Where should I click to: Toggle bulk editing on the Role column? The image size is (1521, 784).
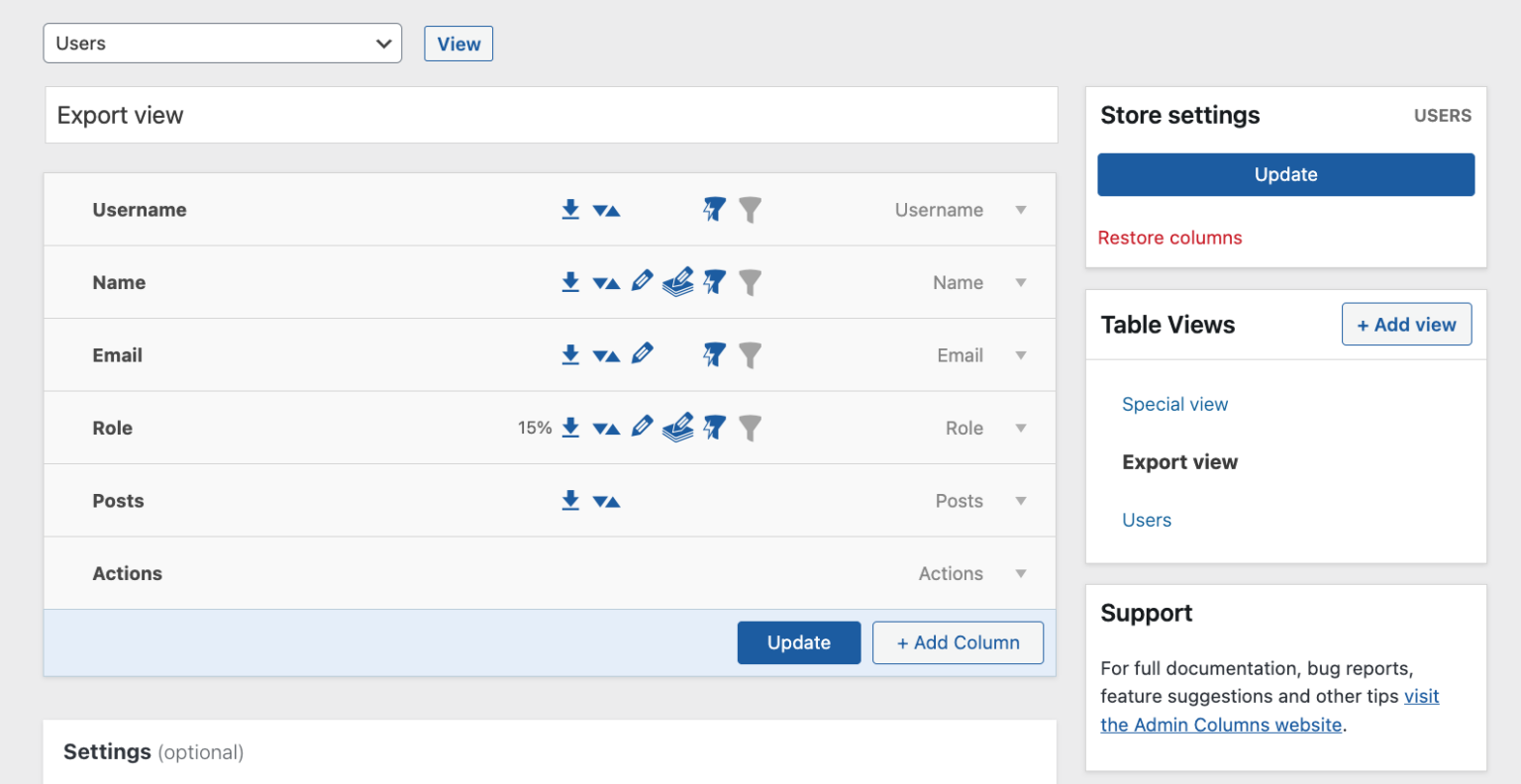coord(678,428)
